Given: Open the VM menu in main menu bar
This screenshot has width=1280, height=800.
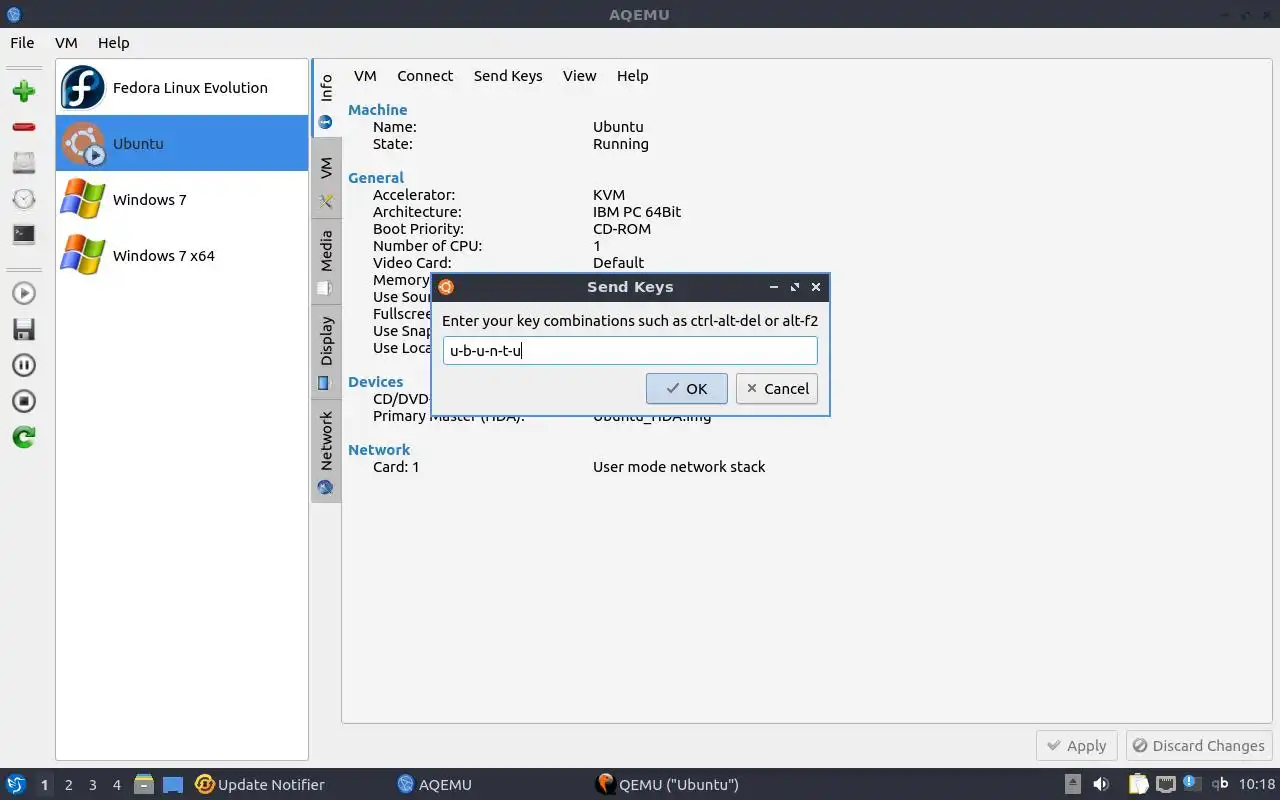Looking at the screenshot, I should tap(66, 43).
